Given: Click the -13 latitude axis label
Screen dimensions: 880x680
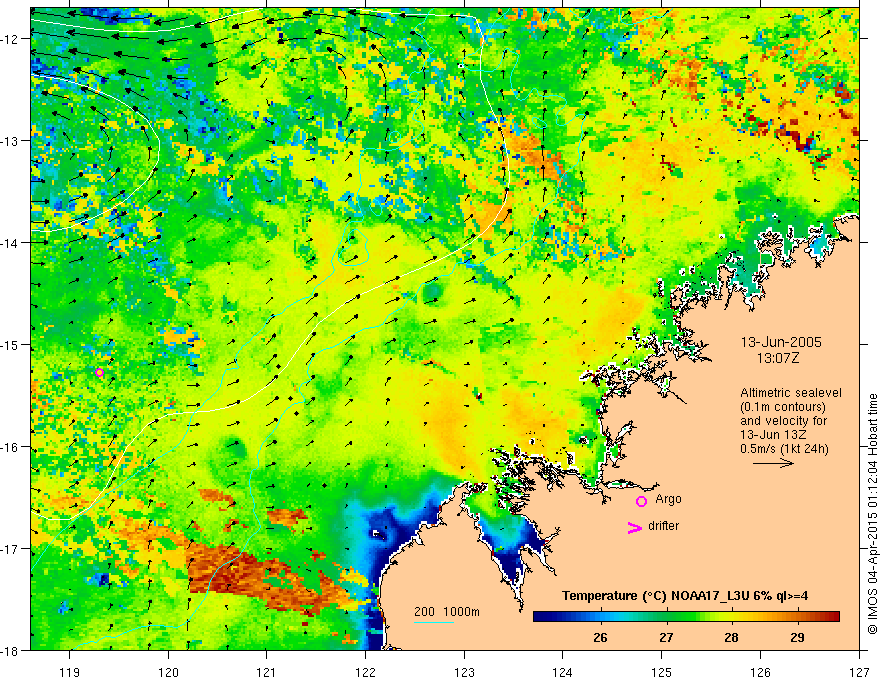Looking at the screenshot, I should click(x=12, y=141).
